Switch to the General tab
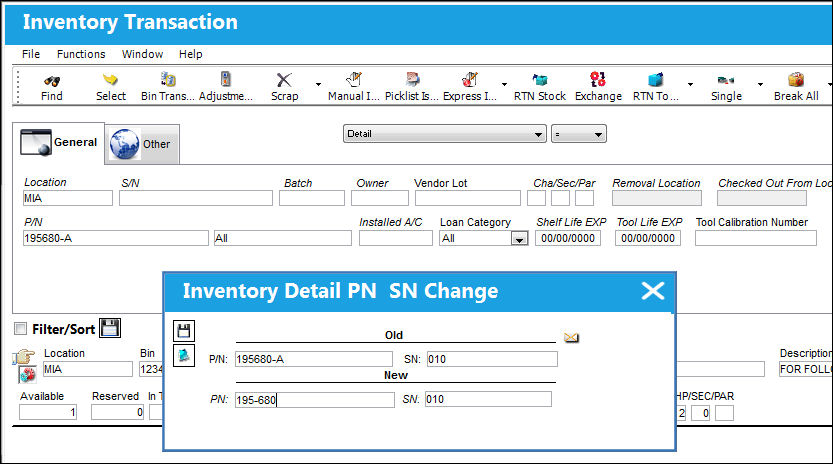 [58, 142]
